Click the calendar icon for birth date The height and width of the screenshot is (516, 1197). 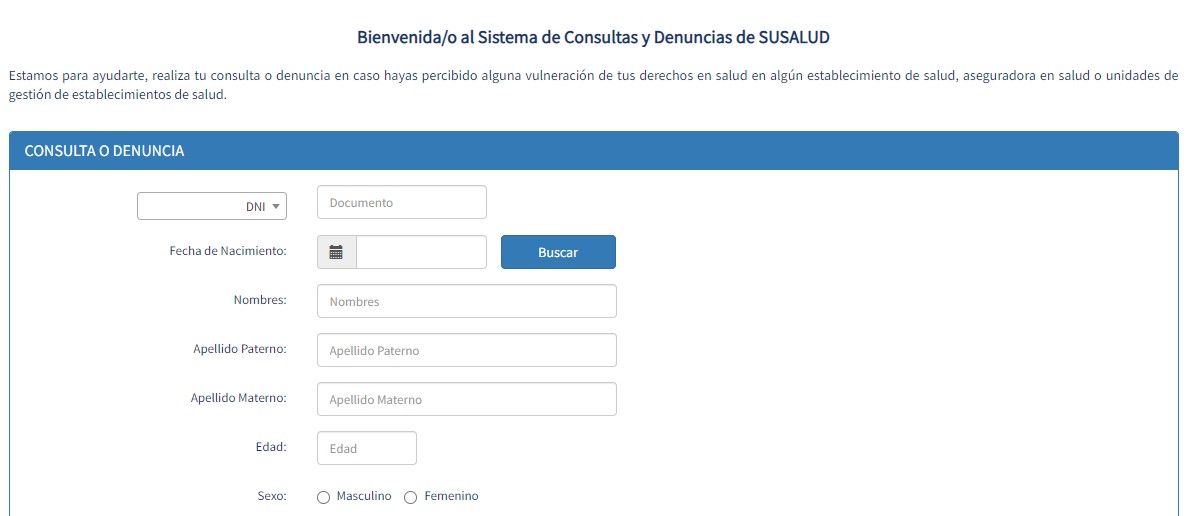[337, 252]
